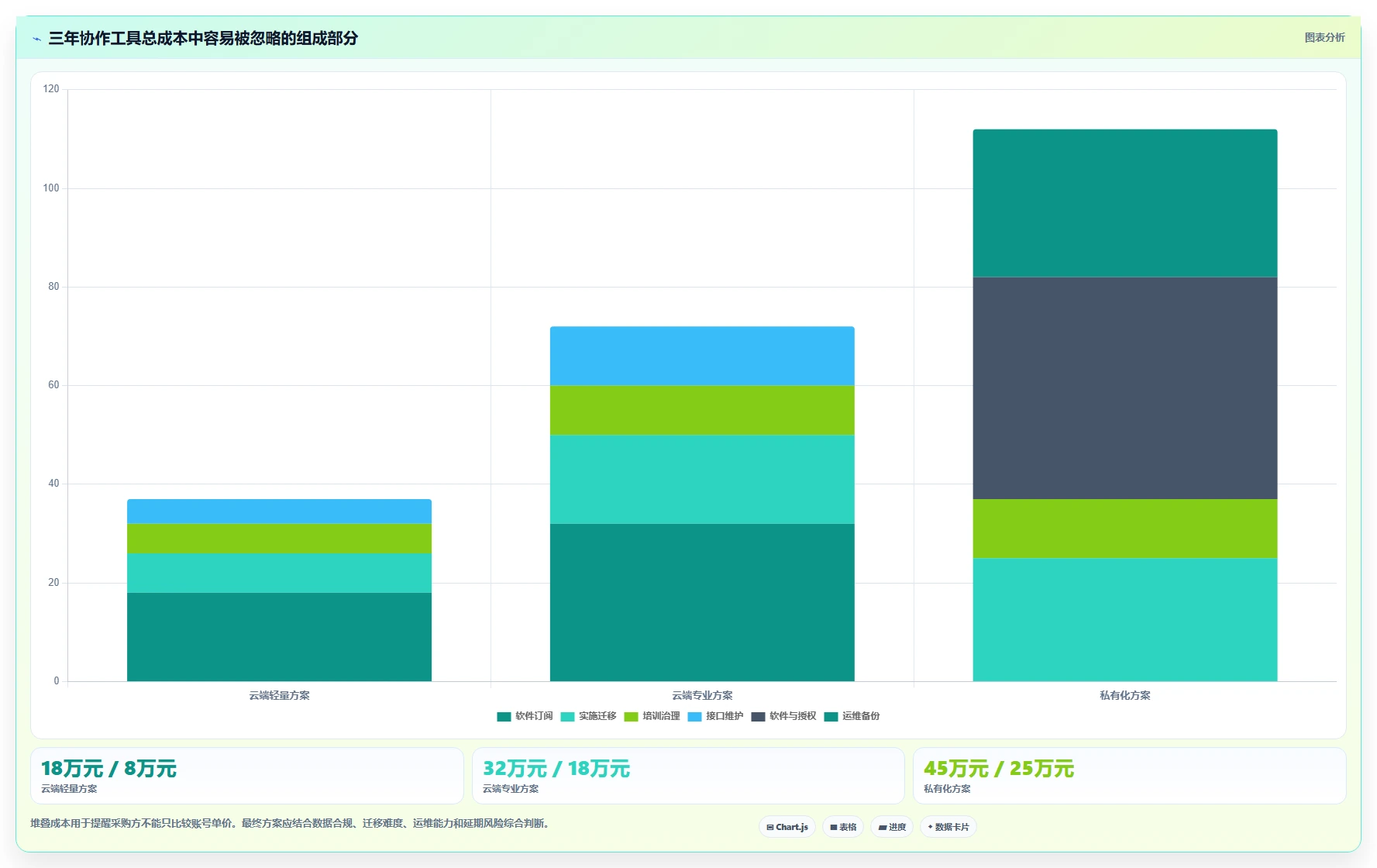Click the 云端专业方案 x-axis label
Viewport: 1377px width, 868px height.
[702, 696]
